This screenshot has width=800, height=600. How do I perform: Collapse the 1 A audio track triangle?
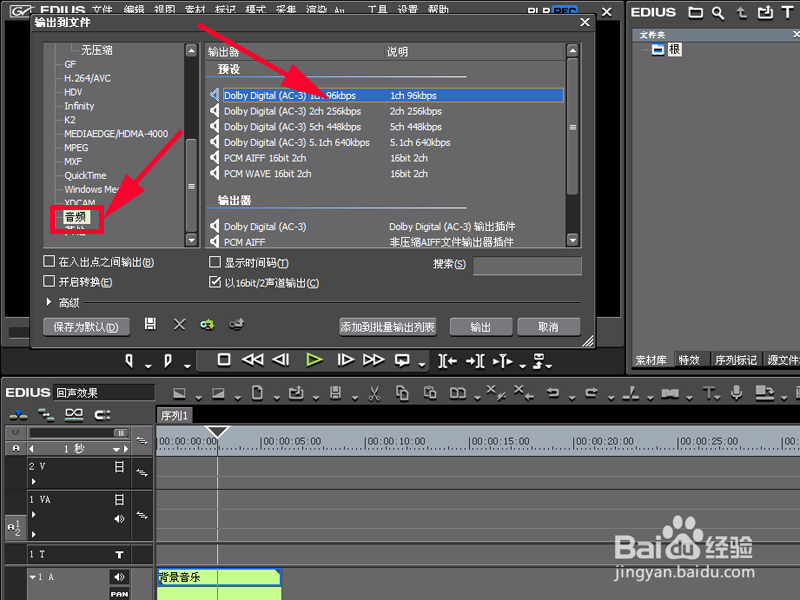[x=34, y=577]
